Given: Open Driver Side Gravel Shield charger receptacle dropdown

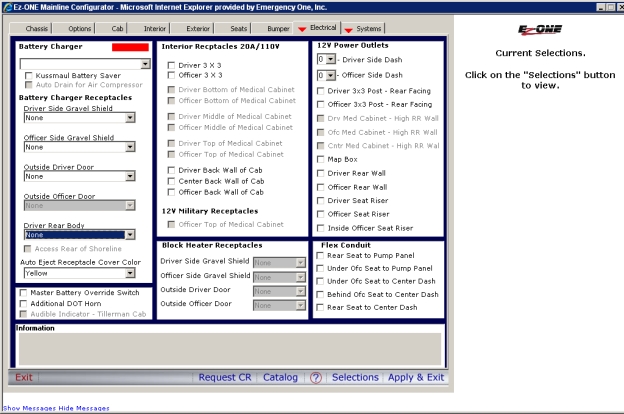Looking at the screenshot, I should pyautogui.click(x=130, y=118).
